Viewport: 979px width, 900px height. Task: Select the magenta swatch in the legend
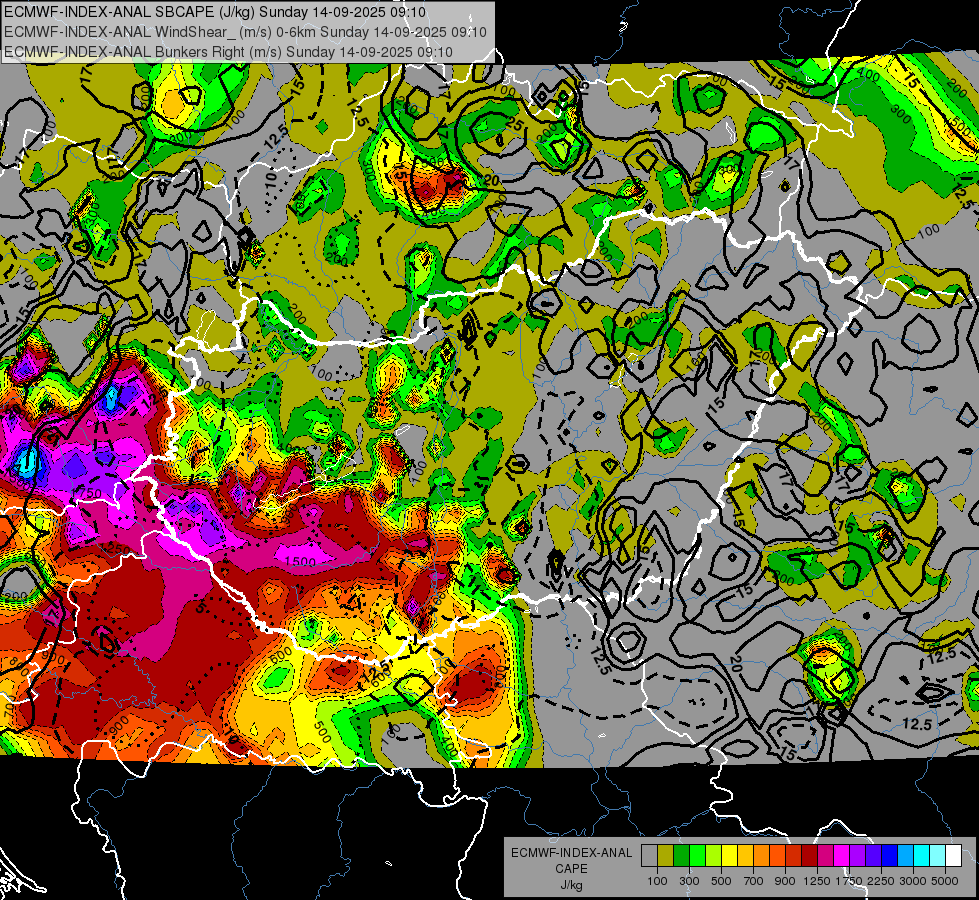[842, 855]
